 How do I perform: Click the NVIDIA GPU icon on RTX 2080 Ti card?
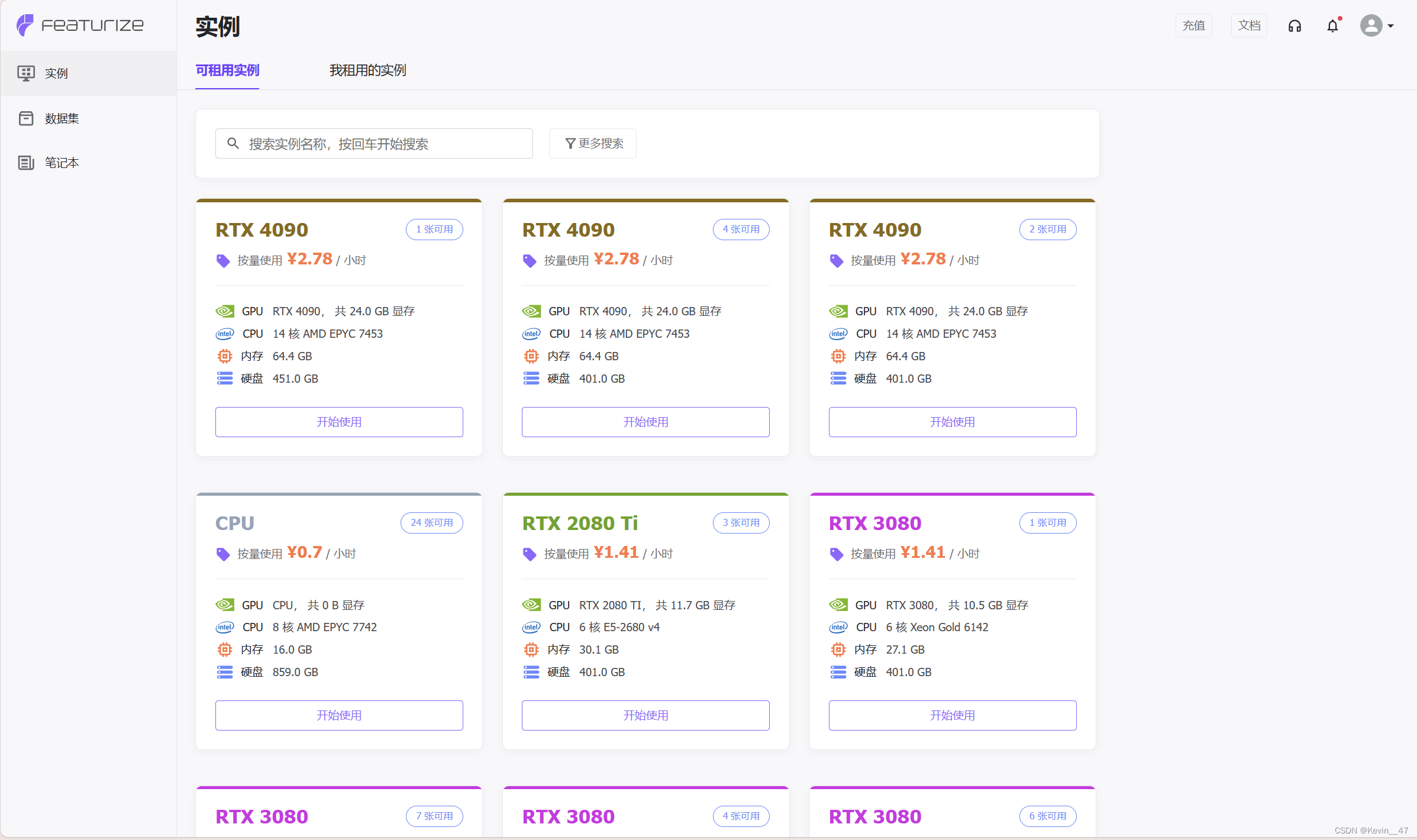pos(531,605)
